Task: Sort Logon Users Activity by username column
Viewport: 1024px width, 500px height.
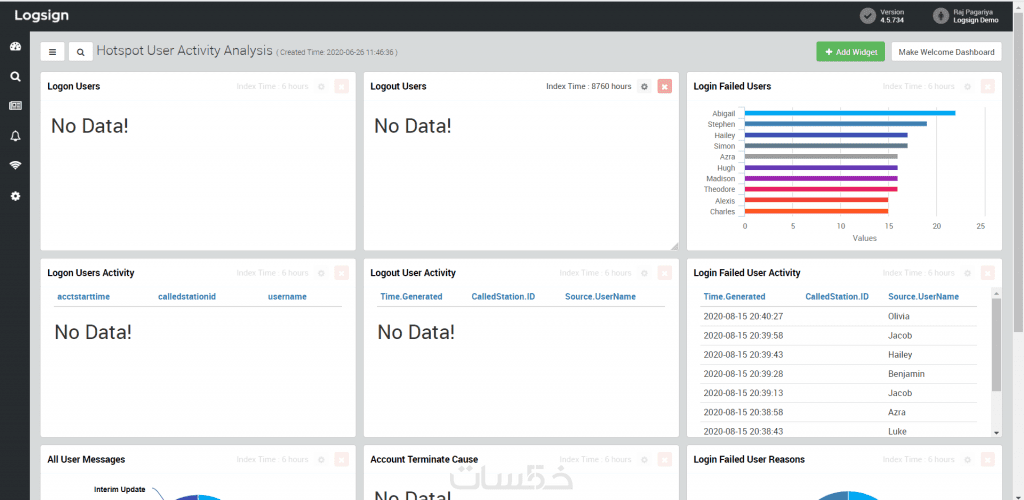Action: coord(287,297)
